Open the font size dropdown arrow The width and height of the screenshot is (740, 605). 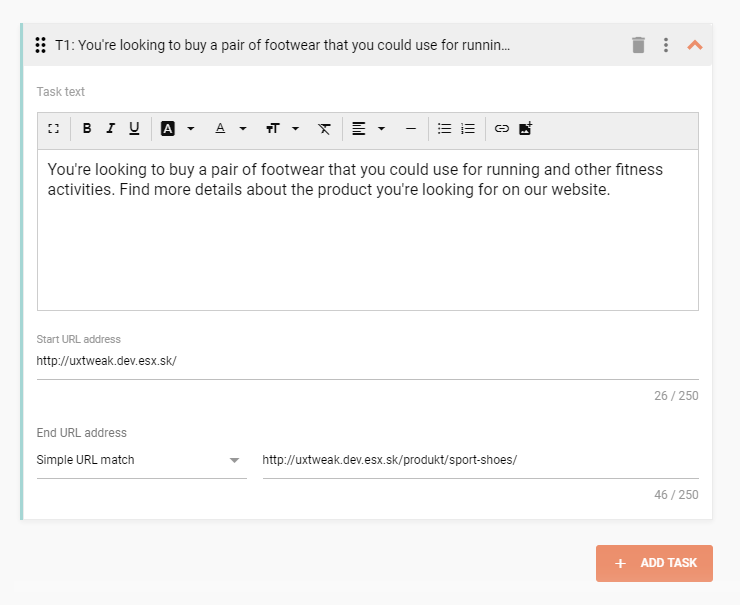tap(295, 128)
